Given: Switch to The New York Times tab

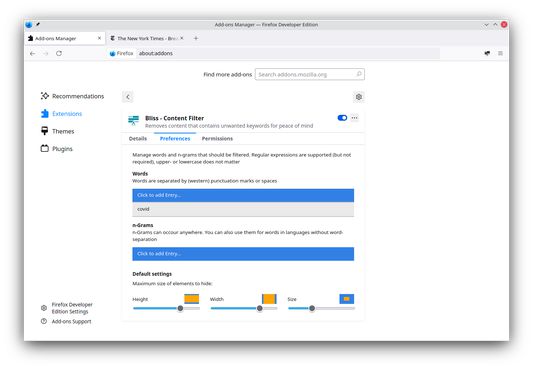Looking at the screenshot, I should 147,38.
